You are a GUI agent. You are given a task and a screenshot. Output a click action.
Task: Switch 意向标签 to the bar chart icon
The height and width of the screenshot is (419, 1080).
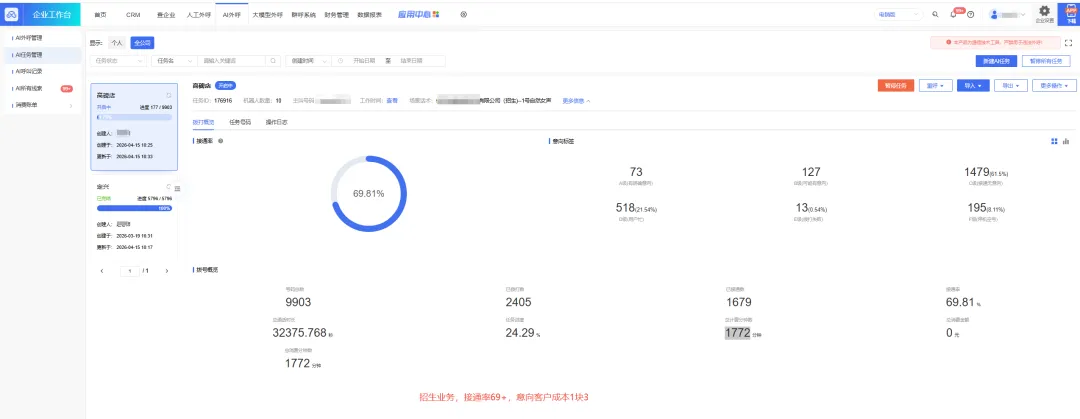[1066, 141]
